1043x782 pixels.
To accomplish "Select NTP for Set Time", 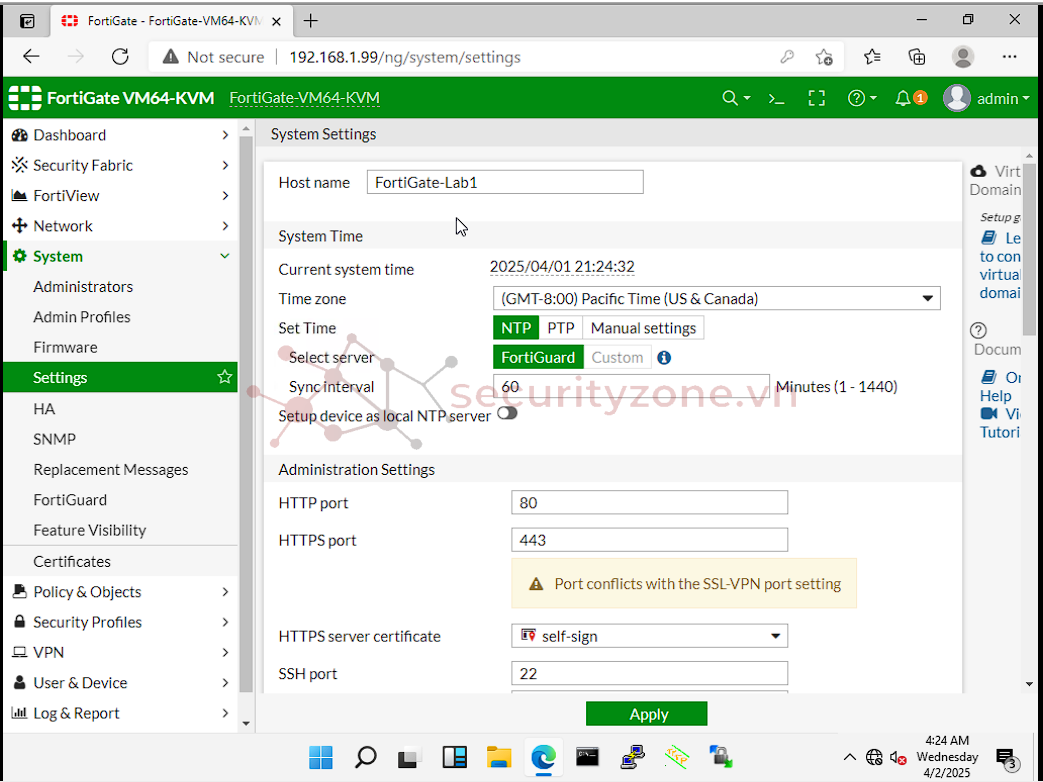I will click(516, 328).
